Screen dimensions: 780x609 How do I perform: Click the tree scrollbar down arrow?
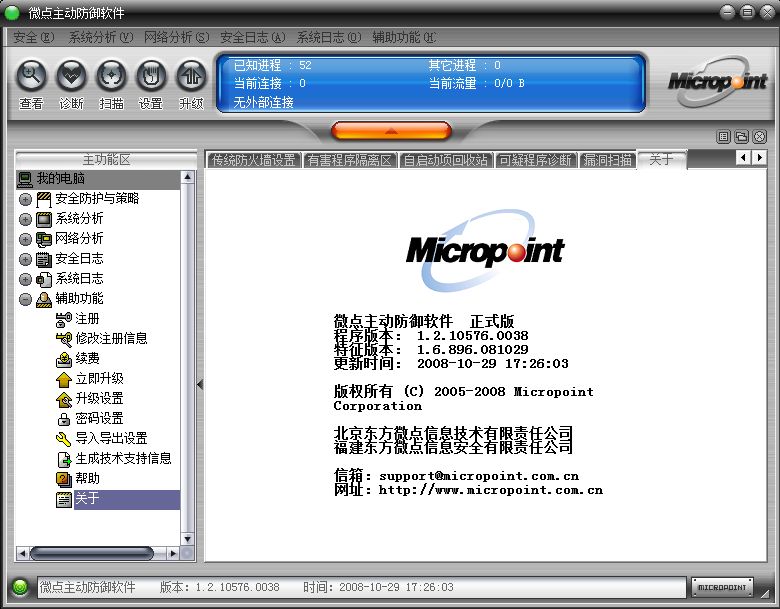(x=188, y=539)
